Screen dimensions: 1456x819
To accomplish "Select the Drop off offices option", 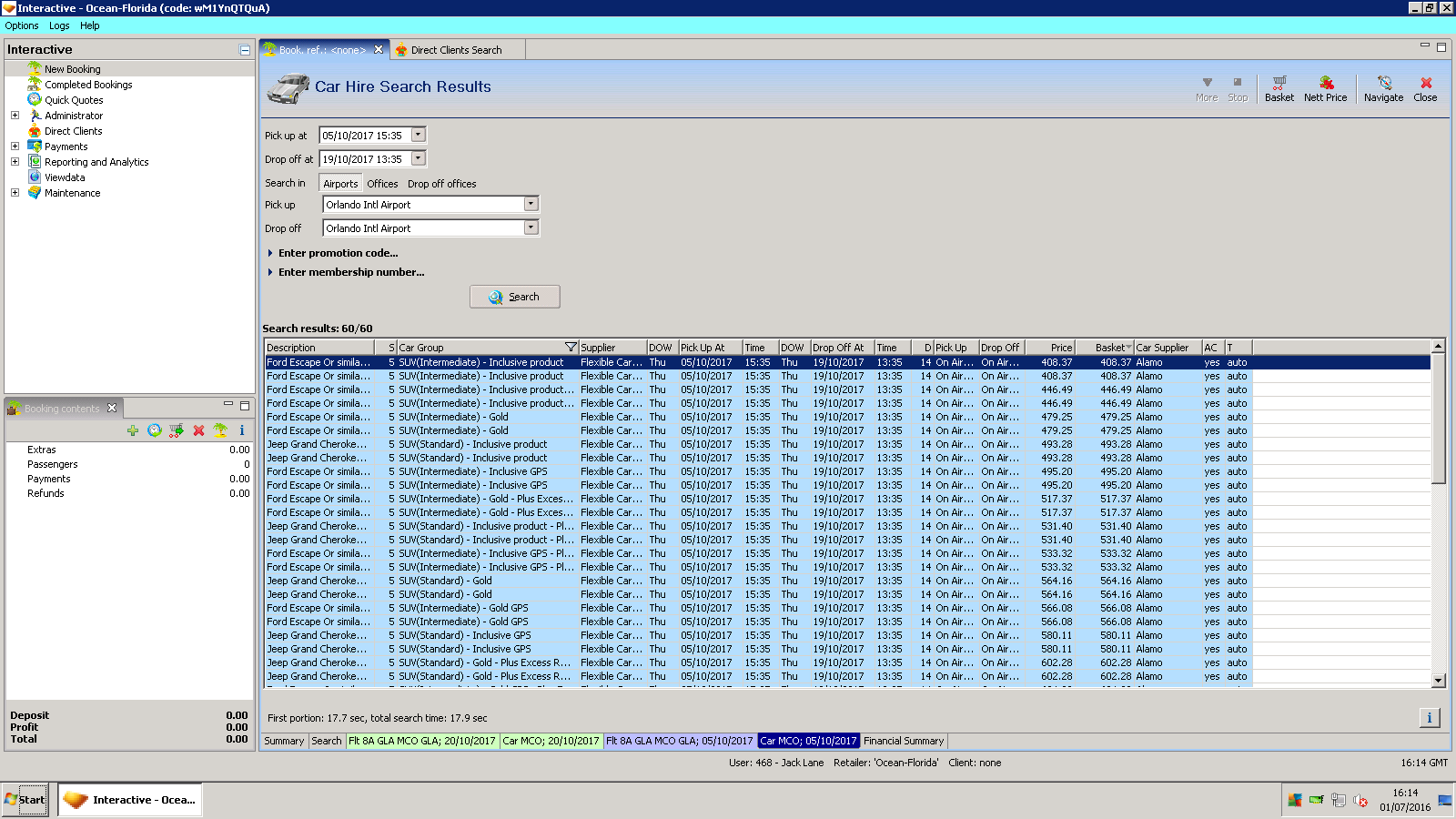I will tap(441, 184).
